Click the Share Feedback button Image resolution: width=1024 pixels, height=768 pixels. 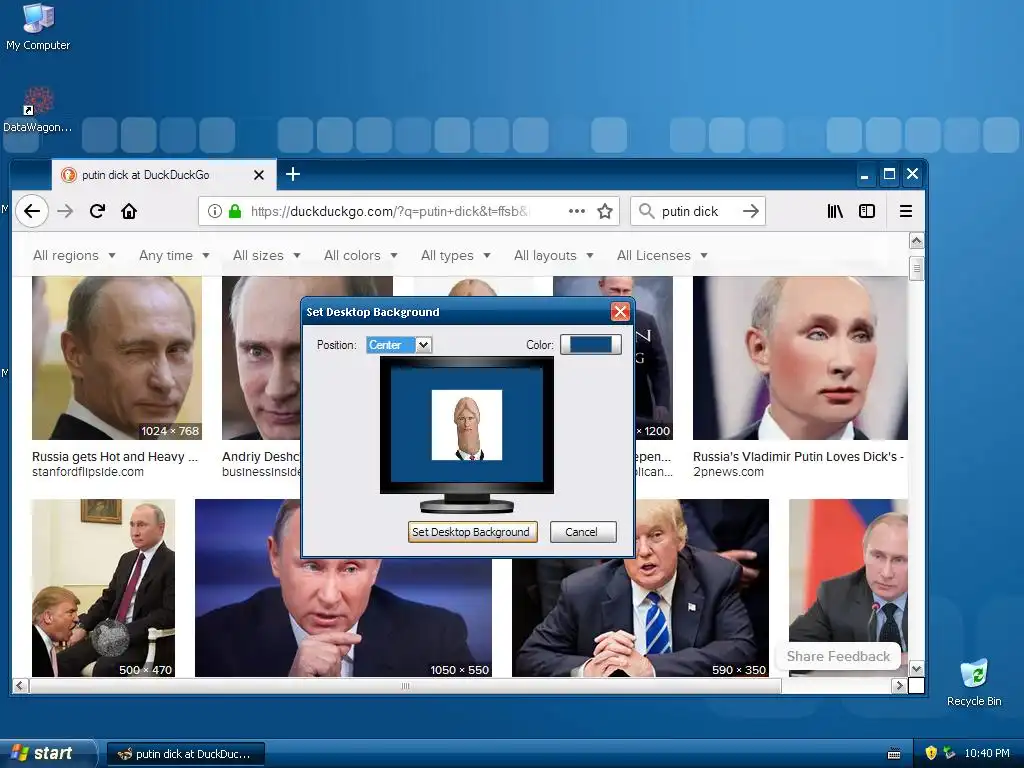click(x=838, y=656)
